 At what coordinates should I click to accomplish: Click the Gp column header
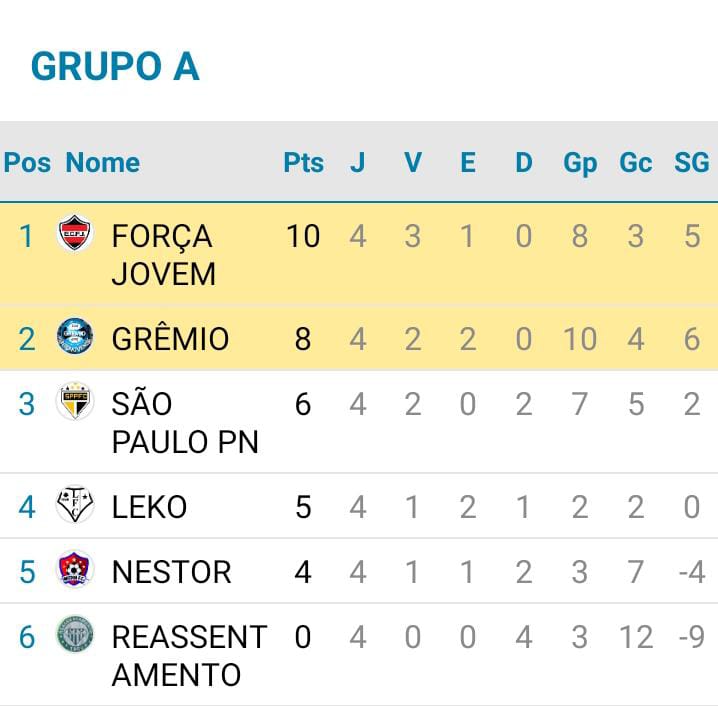(x=580, y=163)
